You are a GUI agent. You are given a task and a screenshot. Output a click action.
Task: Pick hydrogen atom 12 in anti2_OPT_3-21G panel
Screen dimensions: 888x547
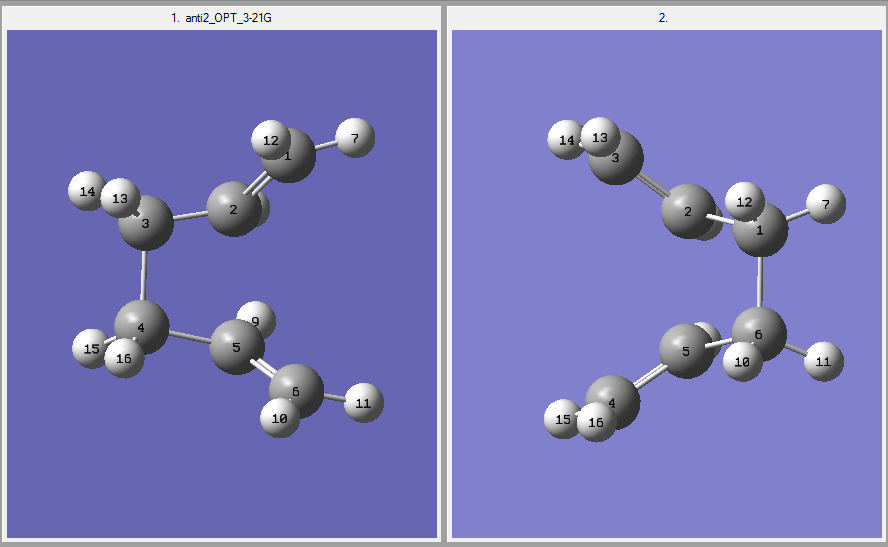click(270, 139)
